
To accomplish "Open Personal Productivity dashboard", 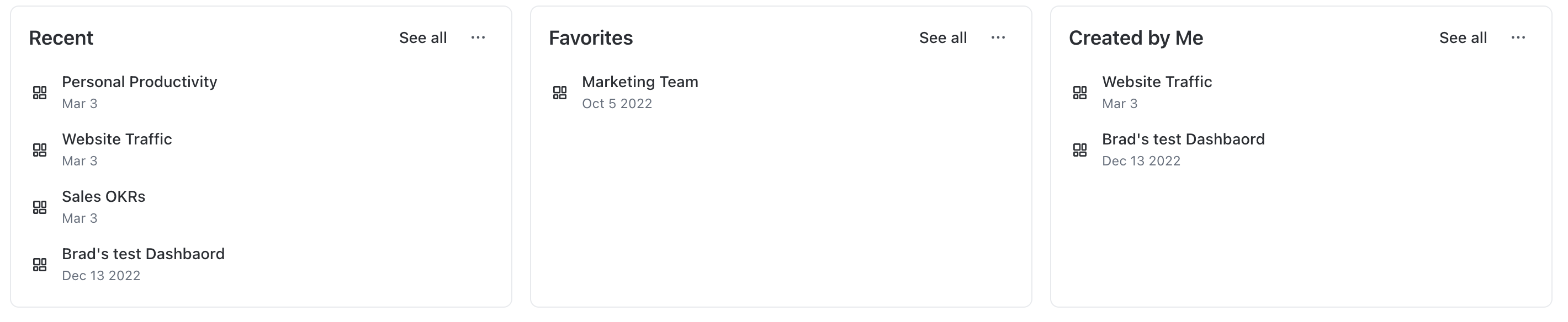I will pos(139,82).
